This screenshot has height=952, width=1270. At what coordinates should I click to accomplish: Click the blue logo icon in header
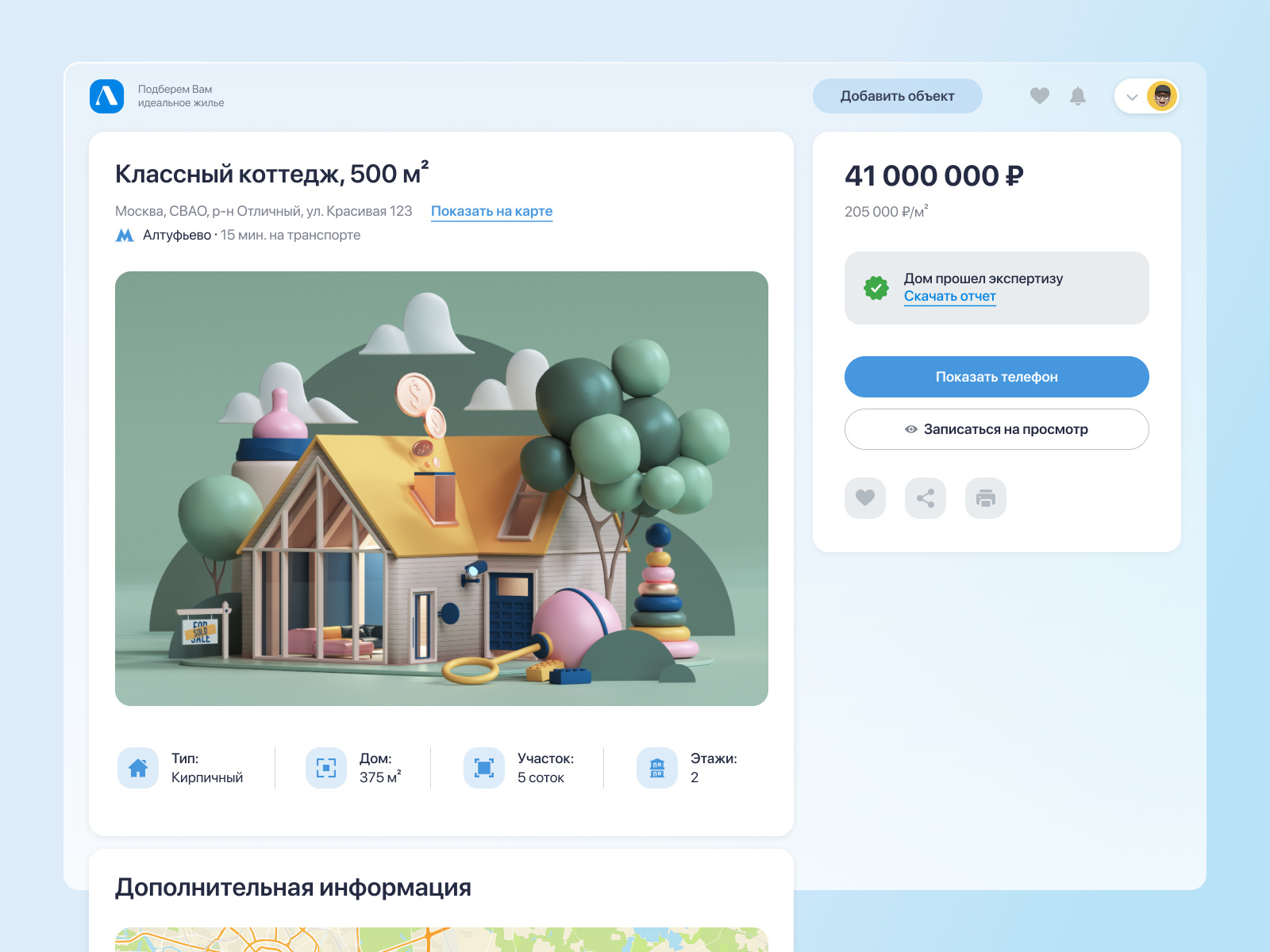(x=107, y=96)
